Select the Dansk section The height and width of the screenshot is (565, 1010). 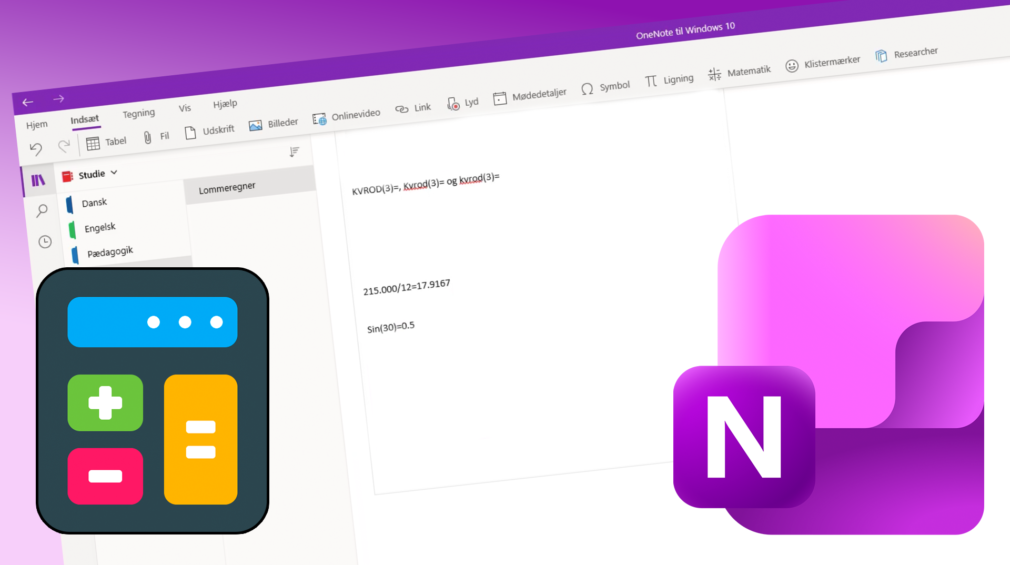coord(94,203)
